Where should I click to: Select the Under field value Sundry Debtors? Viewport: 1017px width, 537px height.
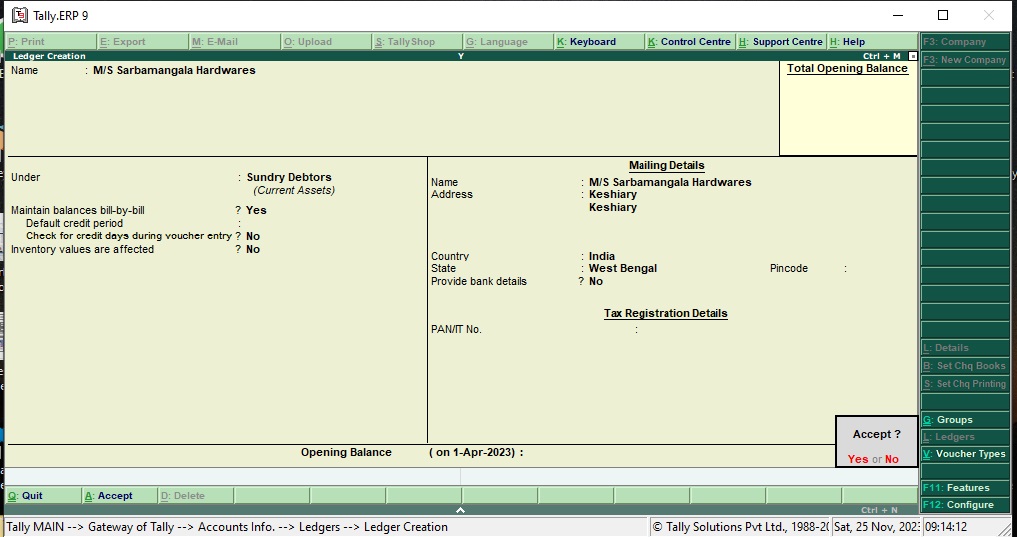click(x=289, y=177)
